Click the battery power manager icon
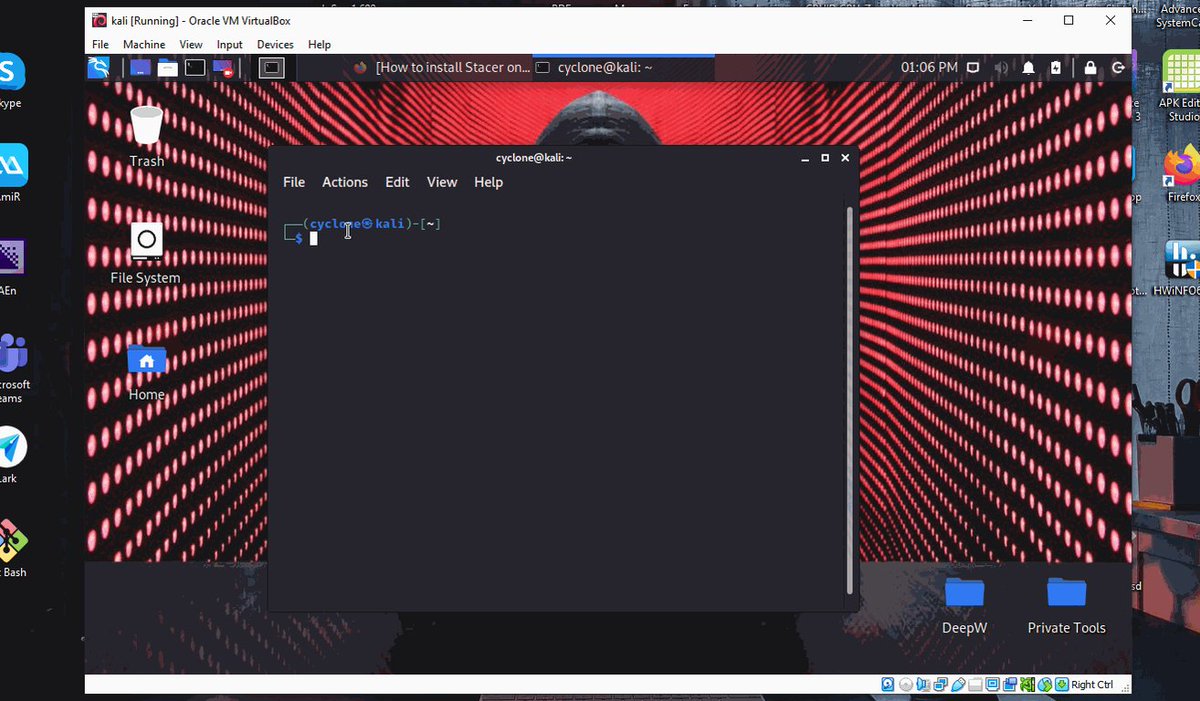 click(1056, 68)
